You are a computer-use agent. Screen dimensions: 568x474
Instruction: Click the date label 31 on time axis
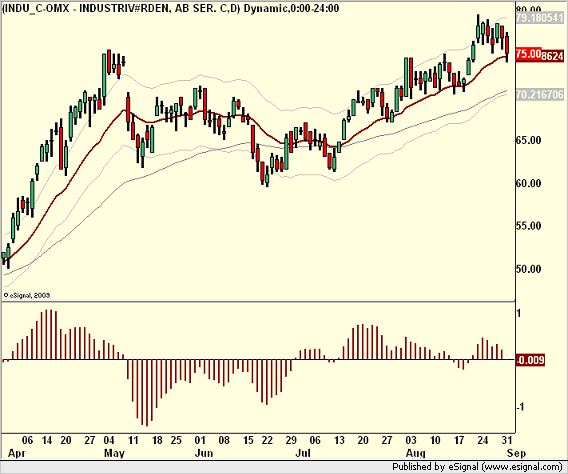click(x=506, y=440)
